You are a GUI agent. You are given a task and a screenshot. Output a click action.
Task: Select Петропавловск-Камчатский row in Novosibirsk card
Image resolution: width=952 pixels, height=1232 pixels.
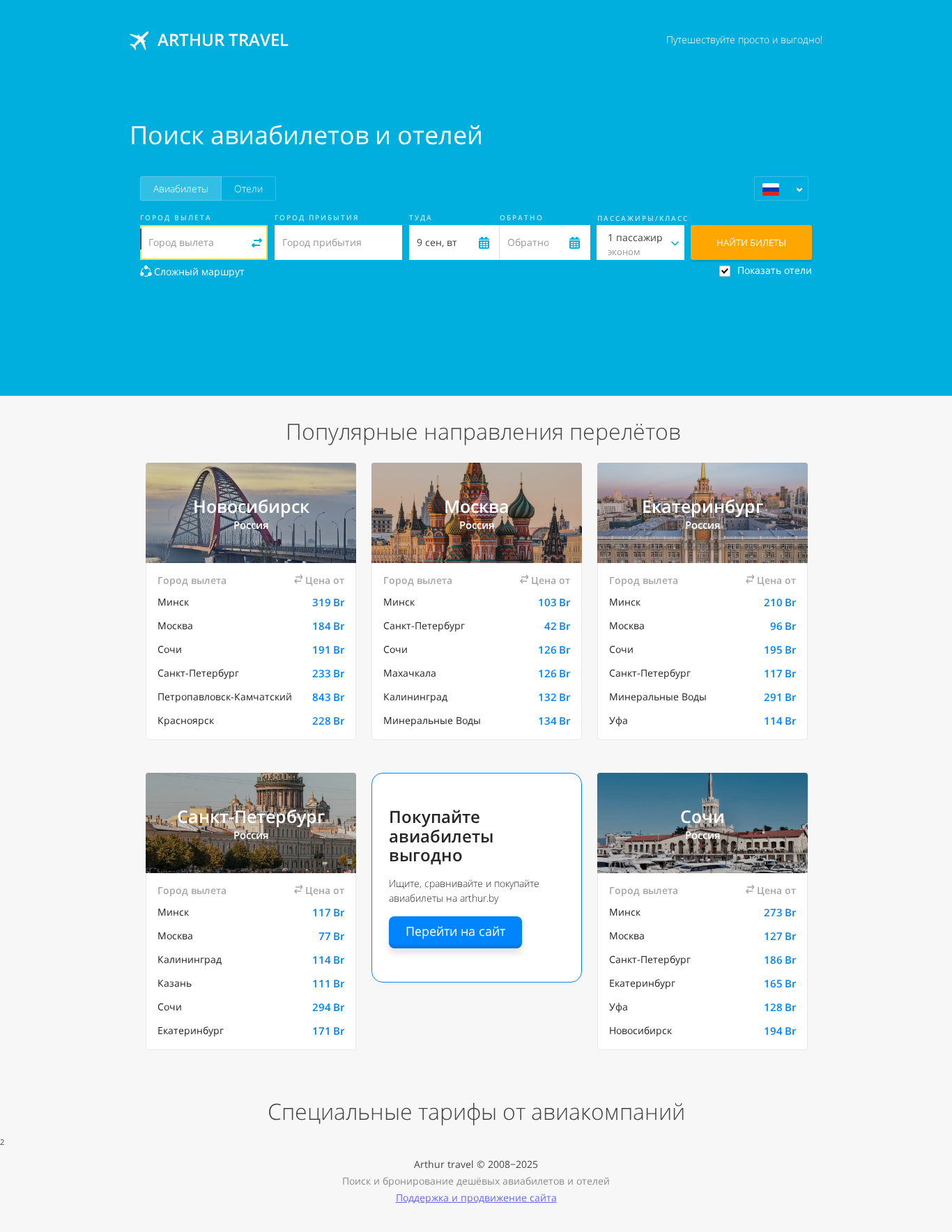(251, 697)
